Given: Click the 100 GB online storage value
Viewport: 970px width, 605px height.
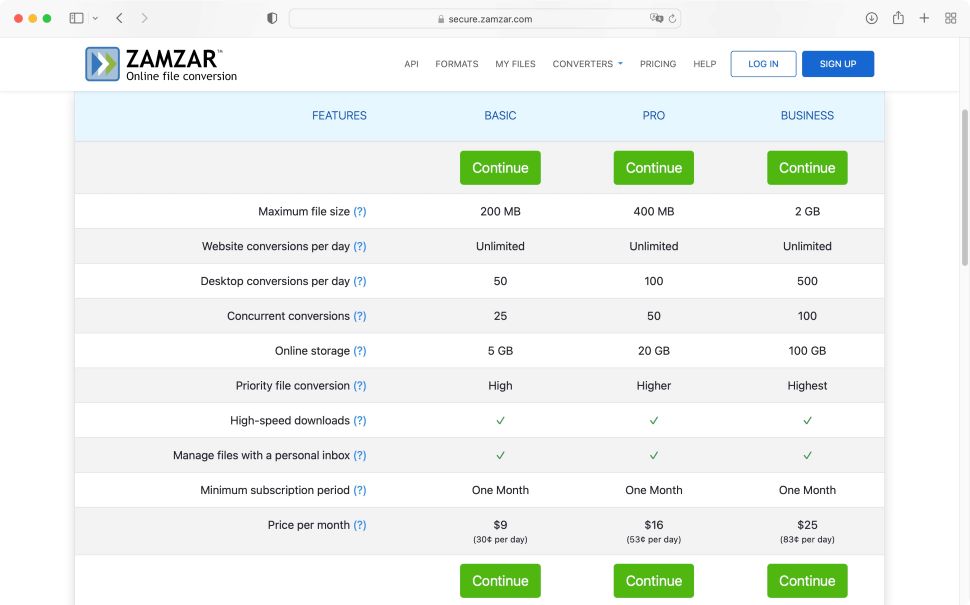Looking at the screenshot, I should click(x=807, y=351).
